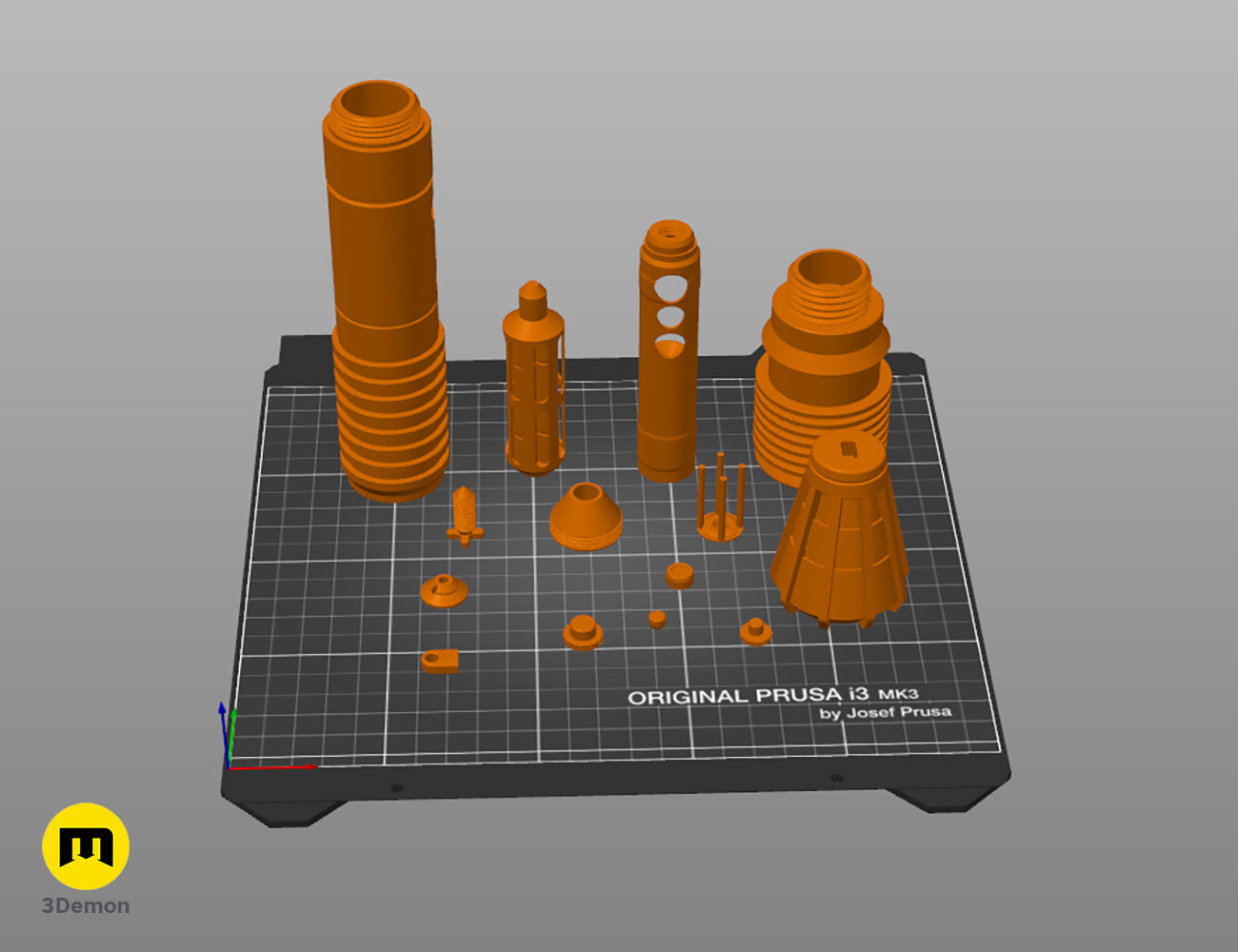Image resolution: width=1238 pixels, height=952 pixels.
Task: Select the tiny cylinder part
Action: click(657, 620)
